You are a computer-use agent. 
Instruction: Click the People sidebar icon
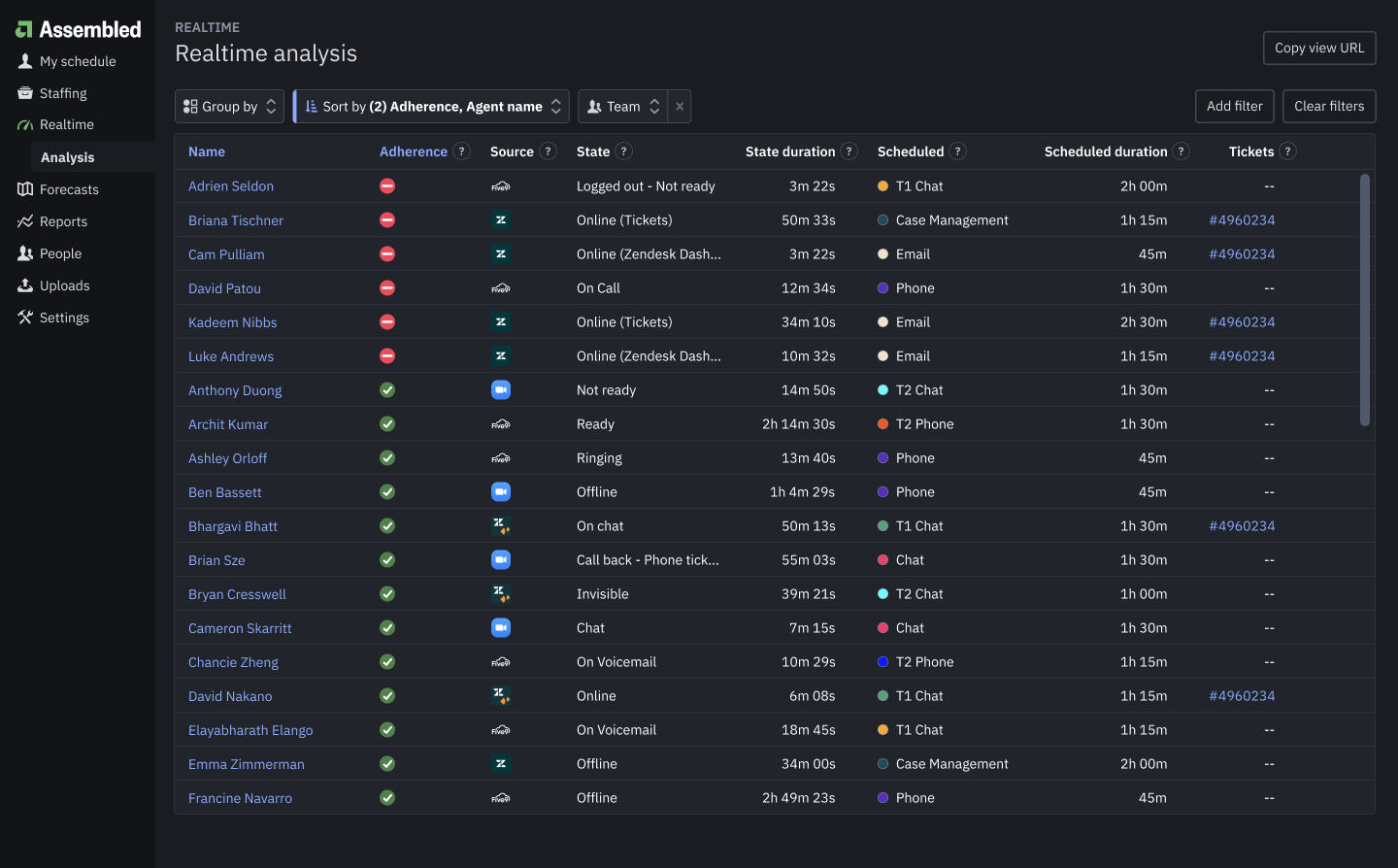25,253
